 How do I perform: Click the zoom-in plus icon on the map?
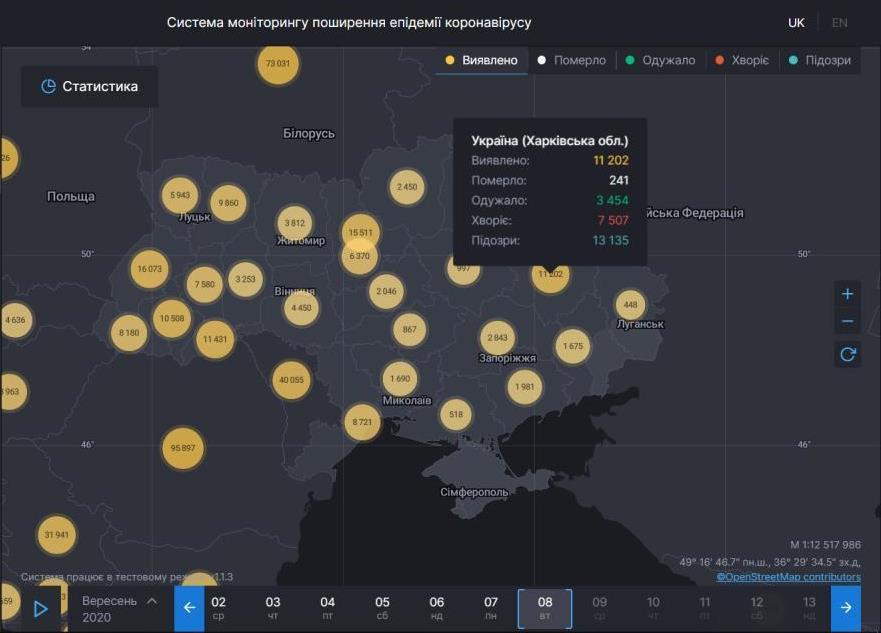point(847,292)
